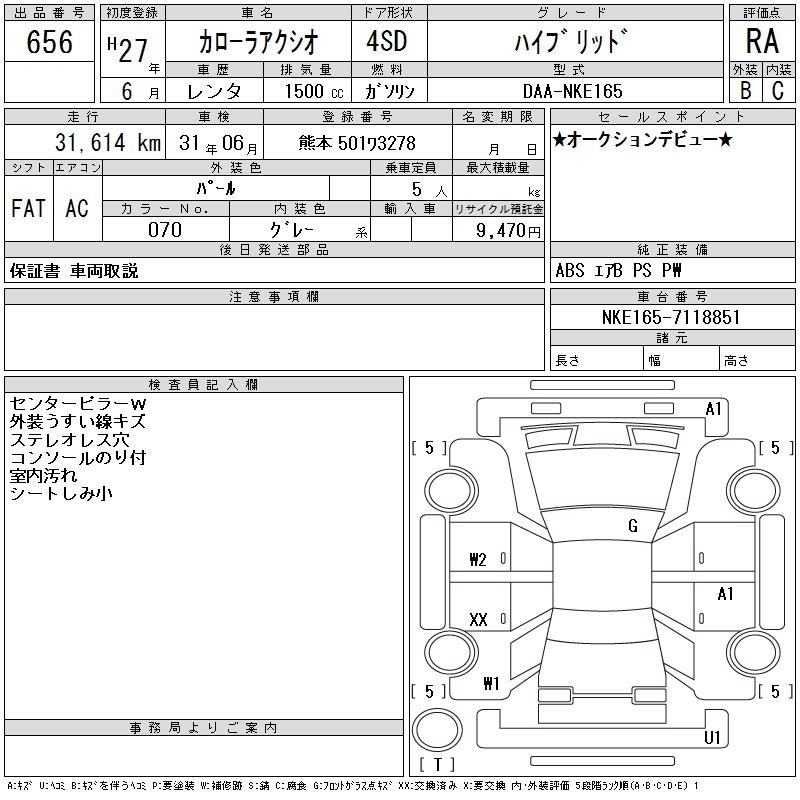Click the W1 mark on the diagram
The height and width of the screenshot is (800, 800).
pyautogui.click(x=491, y=683)
